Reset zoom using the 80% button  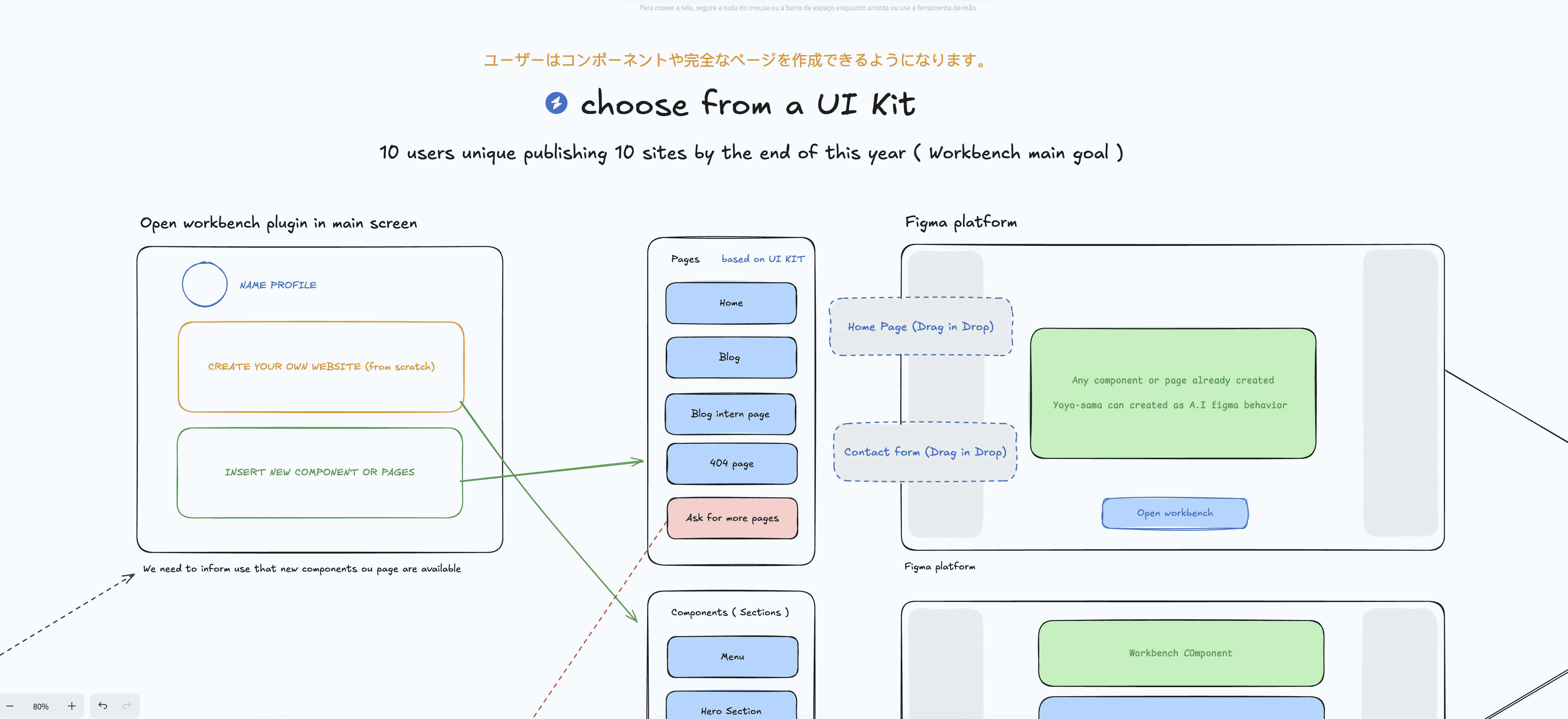click(41, 706)
